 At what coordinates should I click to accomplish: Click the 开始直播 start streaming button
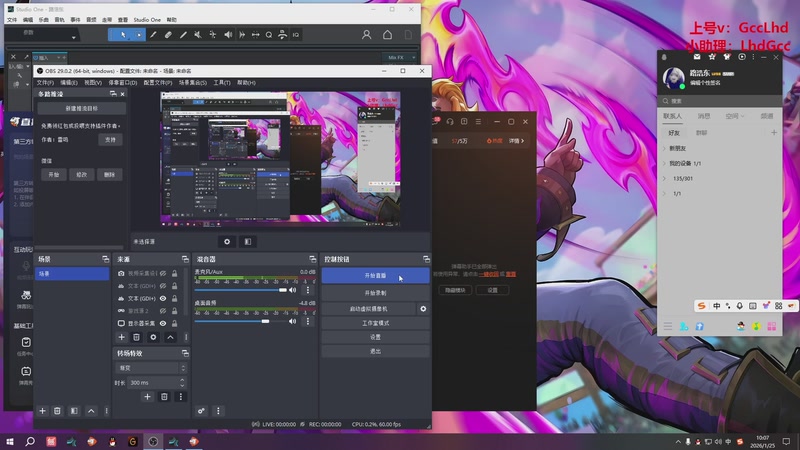[x=375, y=276]
